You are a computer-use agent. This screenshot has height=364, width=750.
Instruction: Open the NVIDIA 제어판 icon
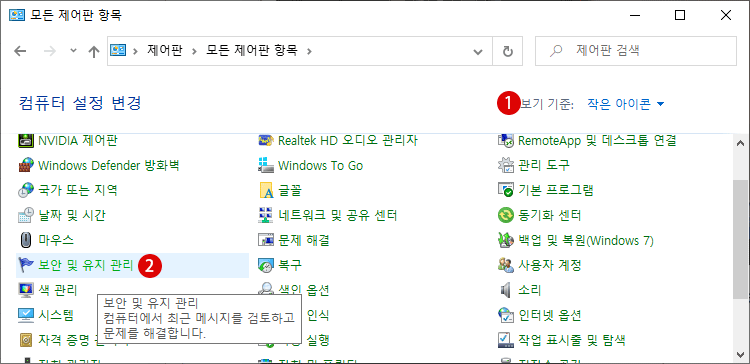[x=25, y=141]
